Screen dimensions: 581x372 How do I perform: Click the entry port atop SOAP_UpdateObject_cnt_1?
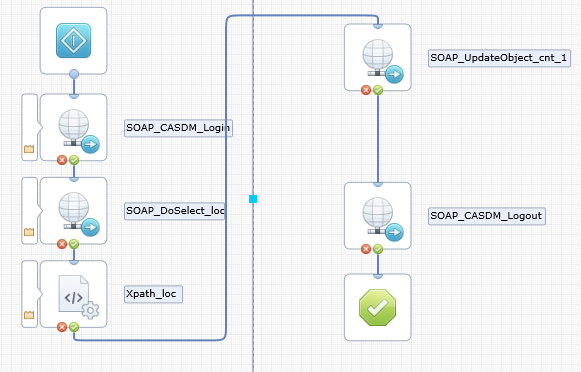point(378,26)
